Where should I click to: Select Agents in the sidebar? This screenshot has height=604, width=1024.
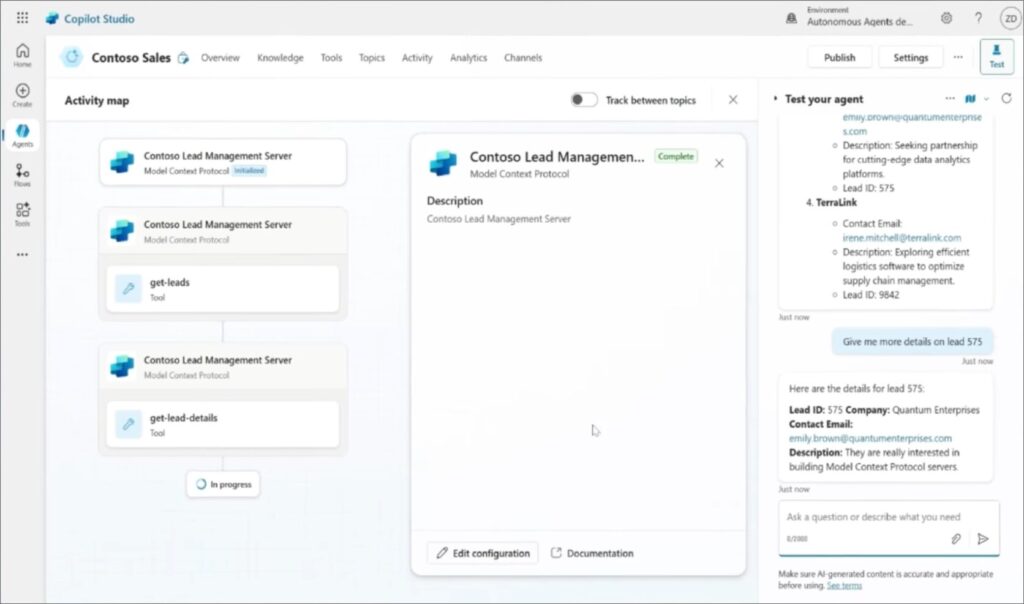[22, 135]
